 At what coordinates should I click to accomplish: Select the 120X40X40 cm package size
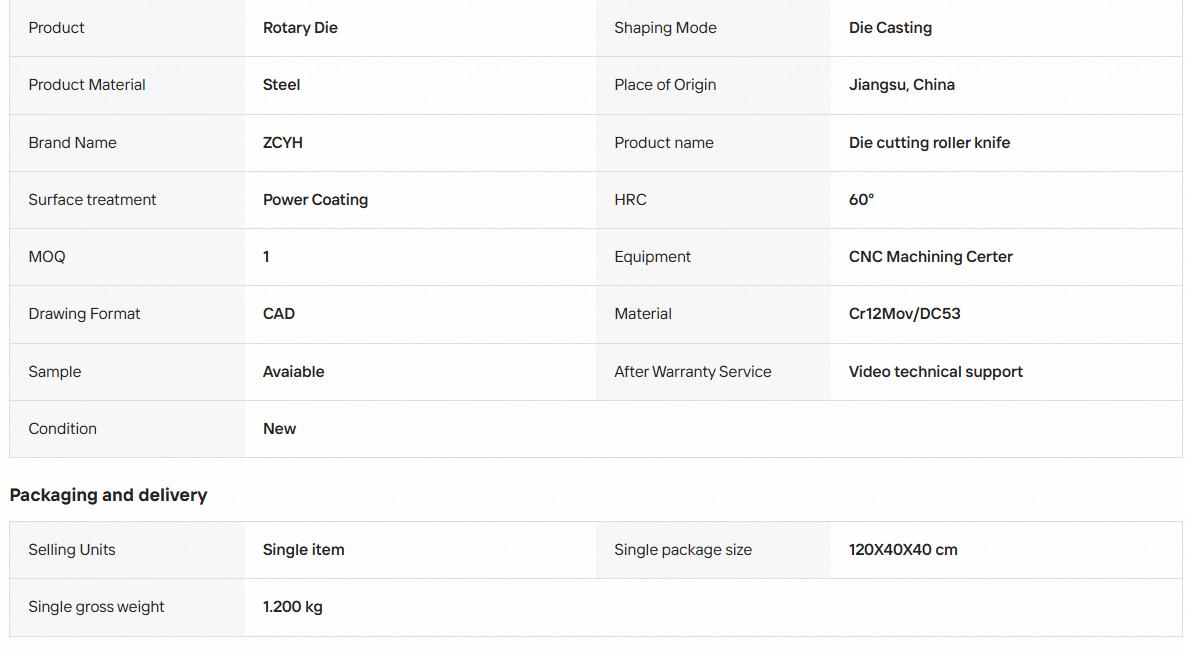[902, 550]
